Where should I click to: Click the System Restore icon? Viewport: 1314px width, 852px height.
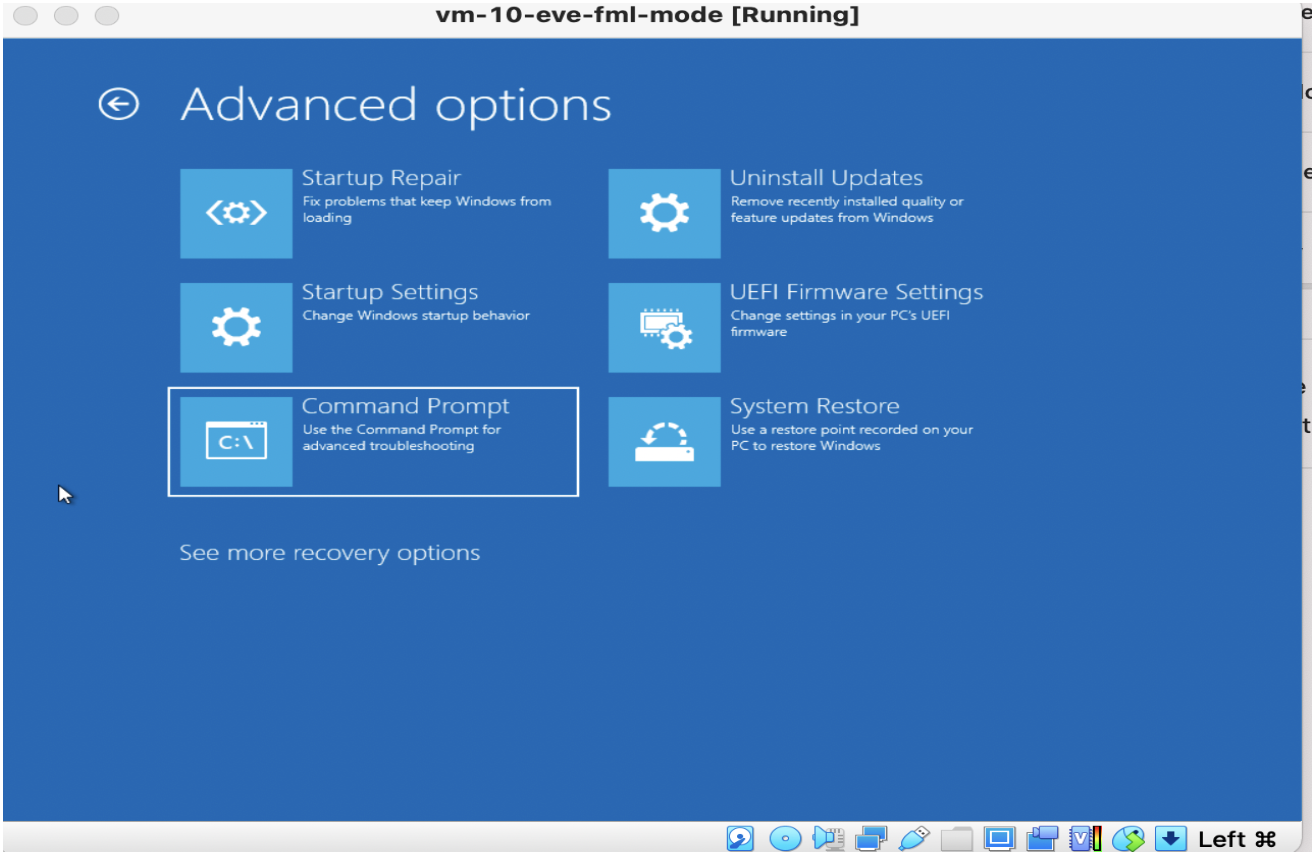point(664,441)
